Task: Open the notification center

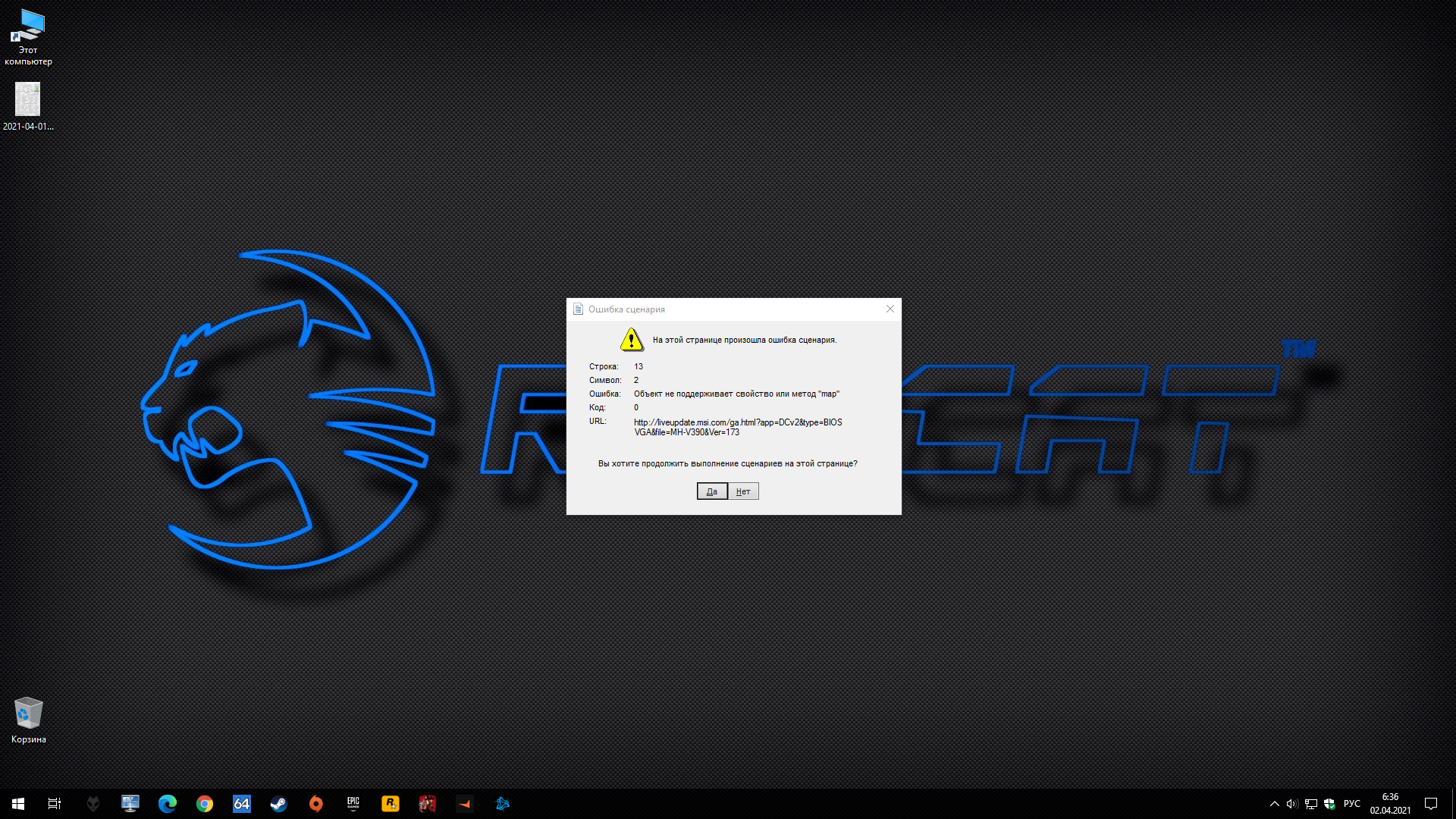Action: [1431, 804]
